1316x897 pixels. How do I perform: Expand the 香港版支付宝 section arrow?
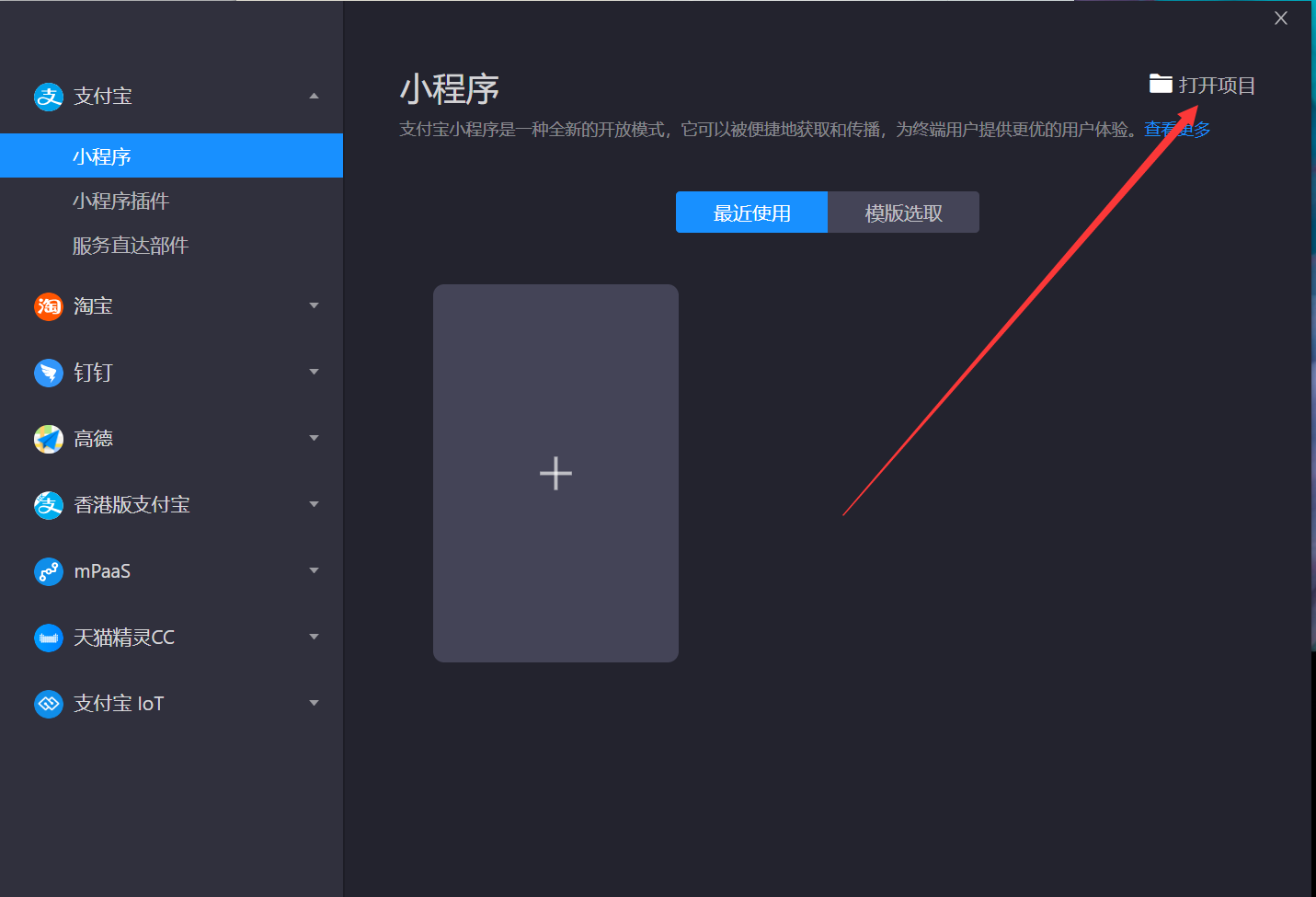pos(315,504)
